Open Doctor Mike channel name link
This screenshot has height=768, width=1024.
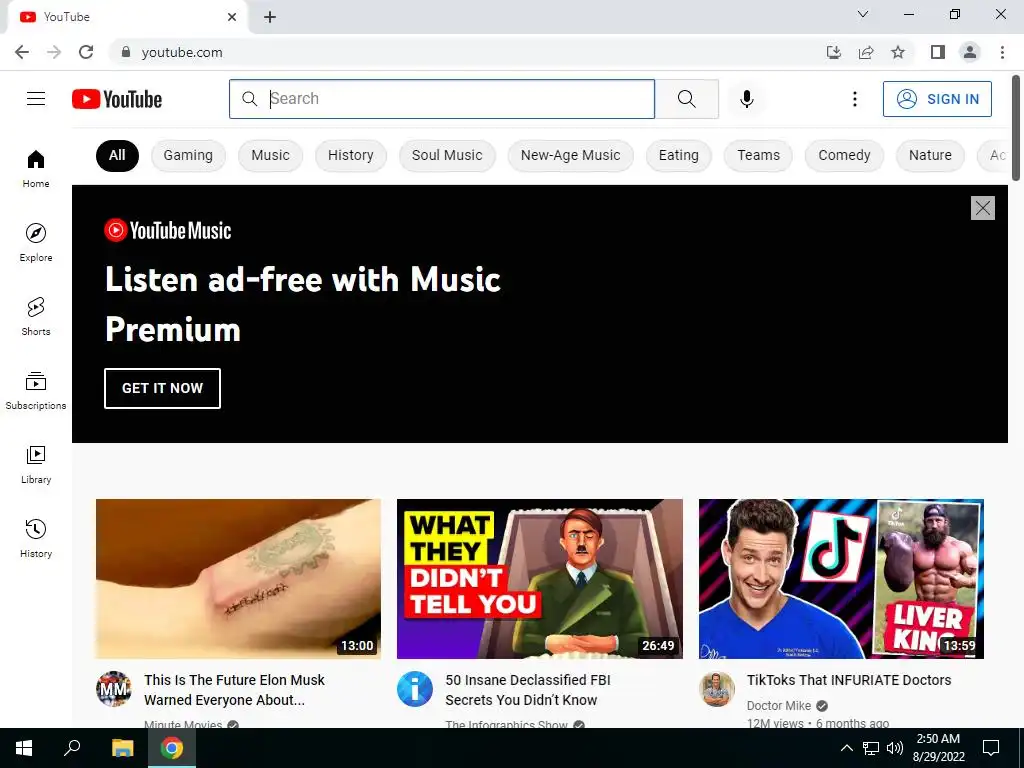click(x=778, y=705)
